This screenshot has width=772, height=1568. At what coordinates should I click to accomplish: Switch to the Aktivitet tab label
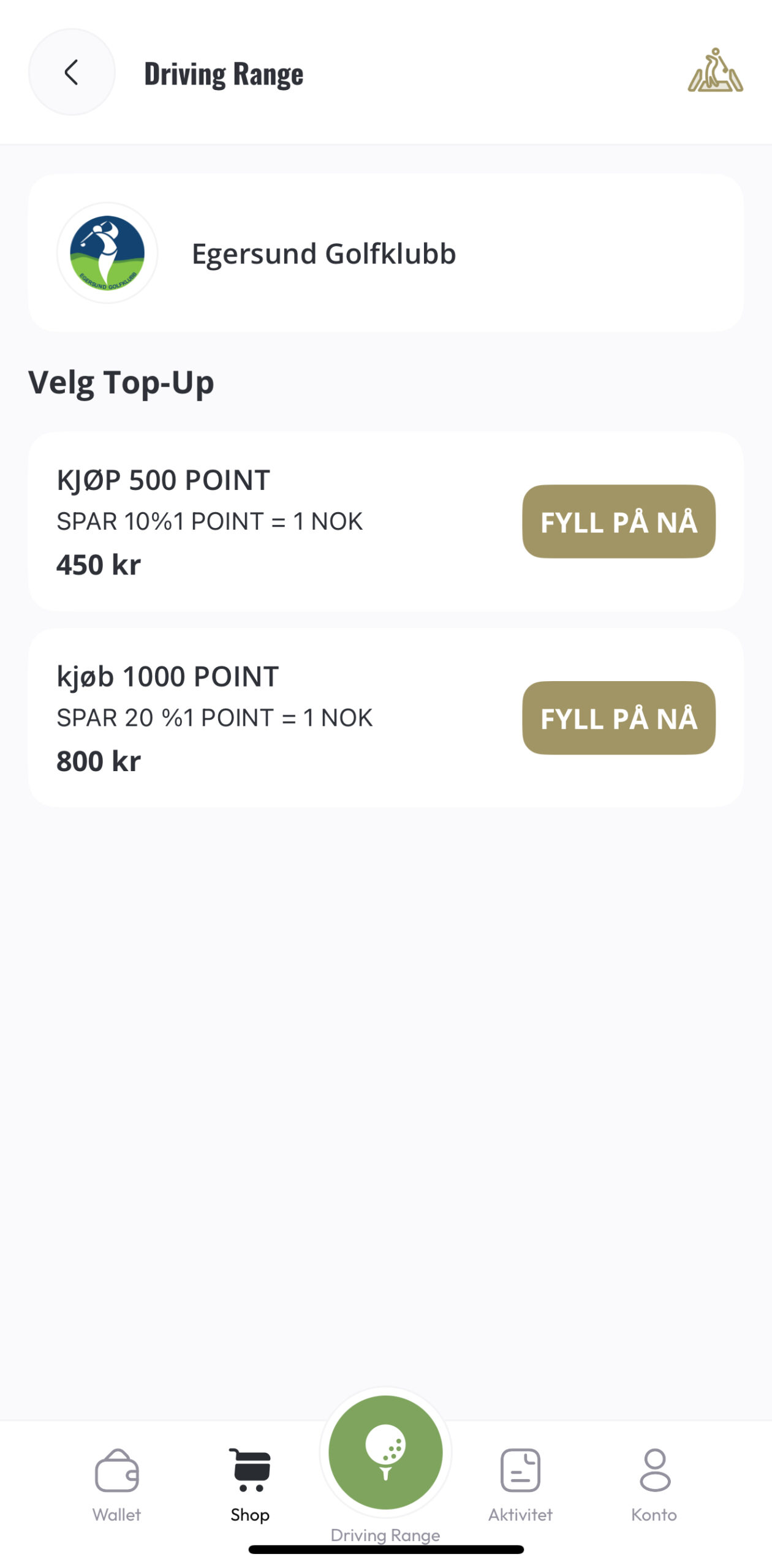pyautogui.click(x=520, y=1515)
